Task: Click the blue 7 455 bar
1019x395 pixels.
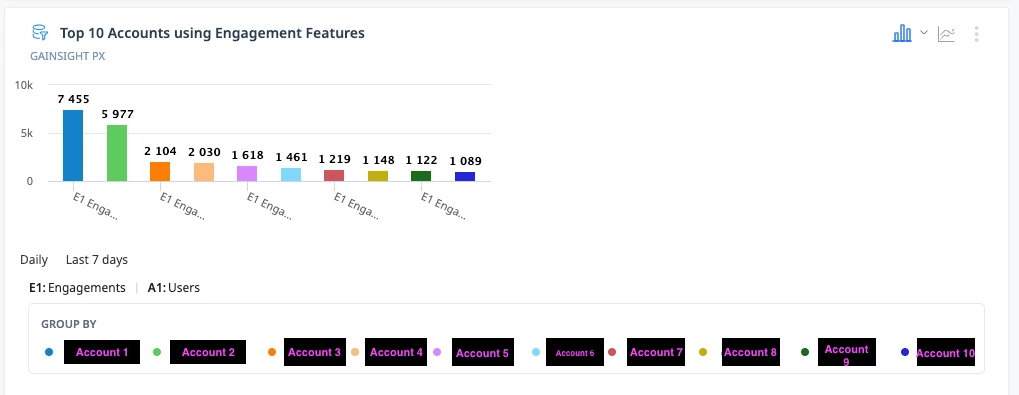Action: [73, 146]
